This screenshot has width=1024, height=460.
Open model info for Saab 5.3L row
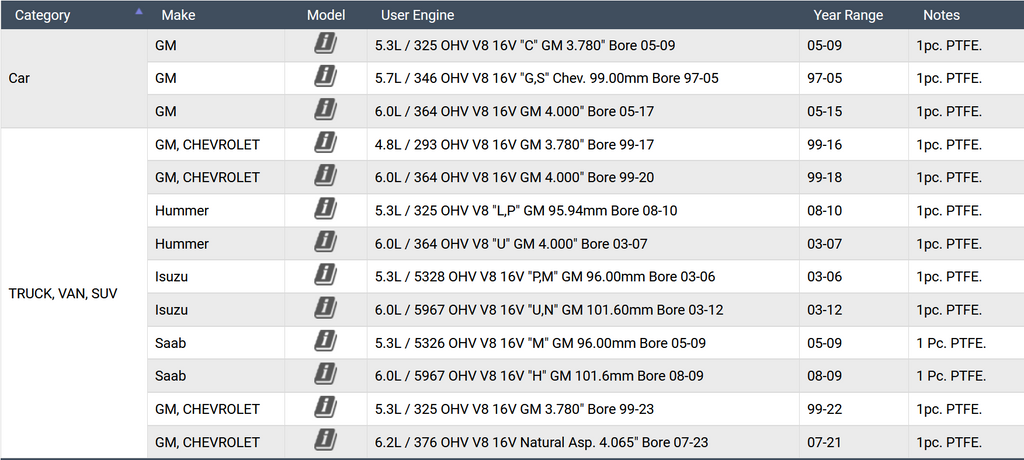pyautogui.click(x=325, y=342)
